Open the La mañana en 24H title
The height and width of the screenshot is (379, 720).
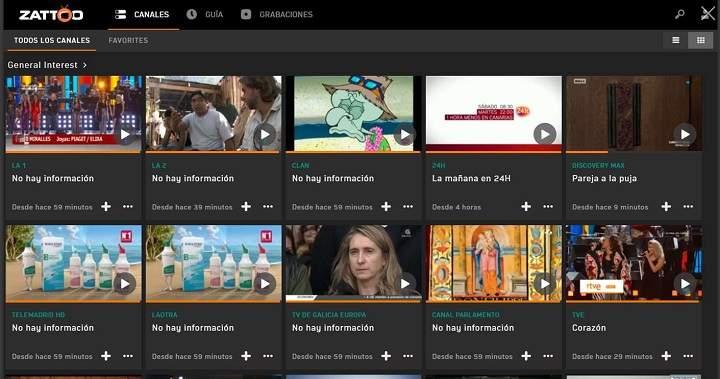point(471,178)
